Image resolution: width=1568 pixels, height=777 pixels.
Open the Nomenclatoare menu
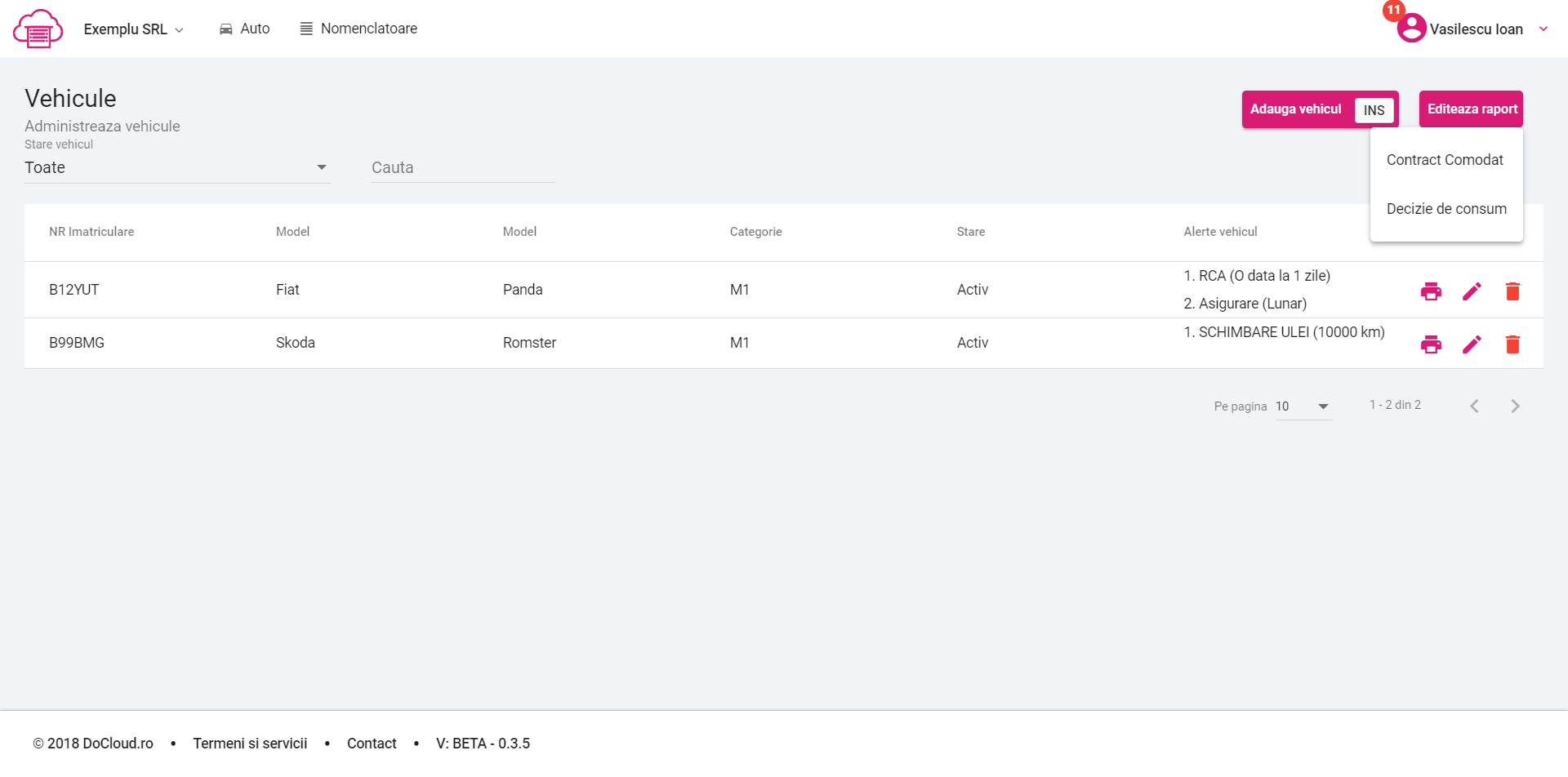click(x=359, y=29)
